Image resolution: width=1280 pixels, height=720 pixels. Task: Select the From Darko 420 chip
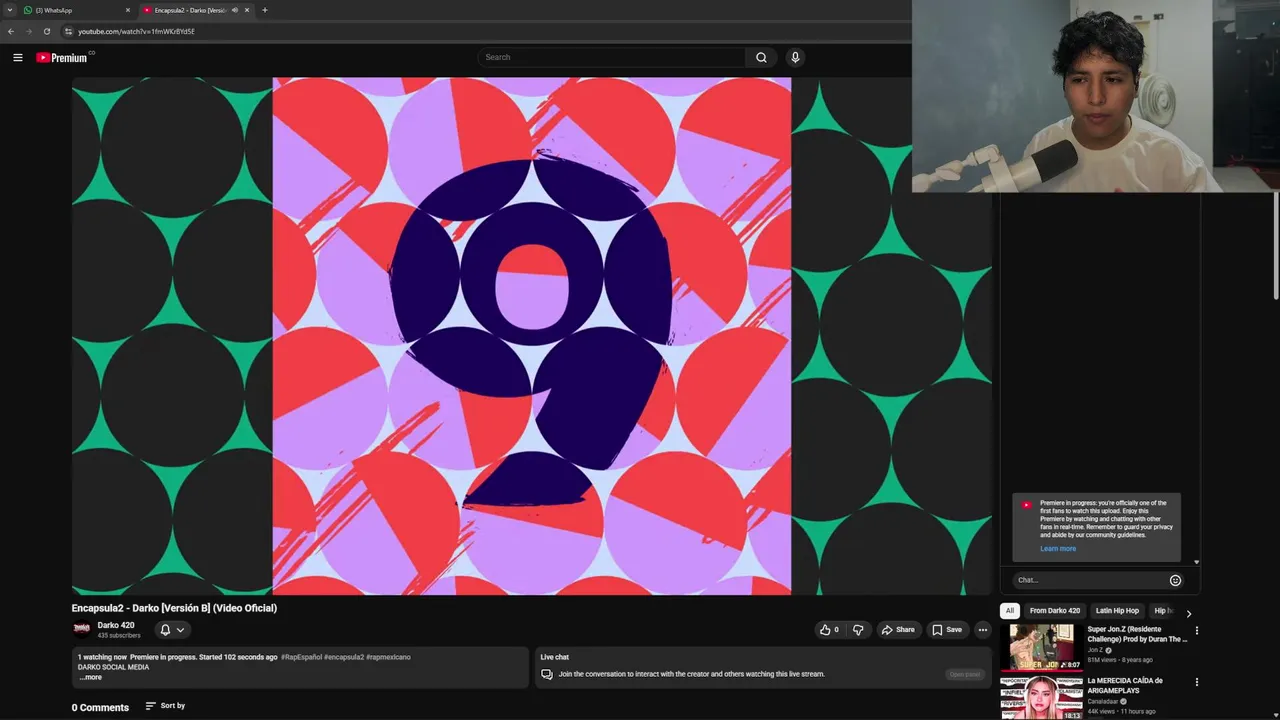click(1055, 610)
